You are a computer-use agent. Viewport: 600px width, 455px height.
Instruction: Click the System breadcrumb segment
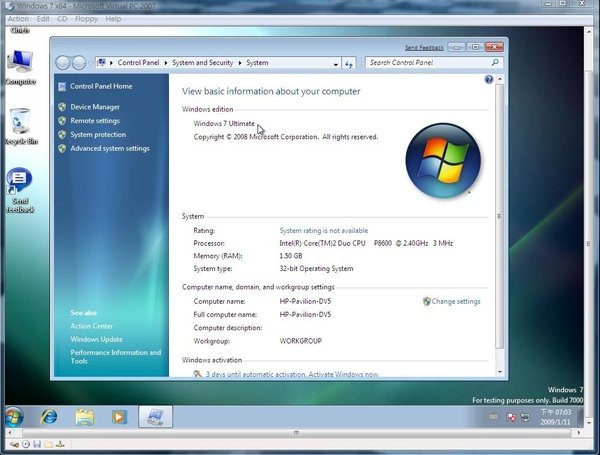pos(257,63)
